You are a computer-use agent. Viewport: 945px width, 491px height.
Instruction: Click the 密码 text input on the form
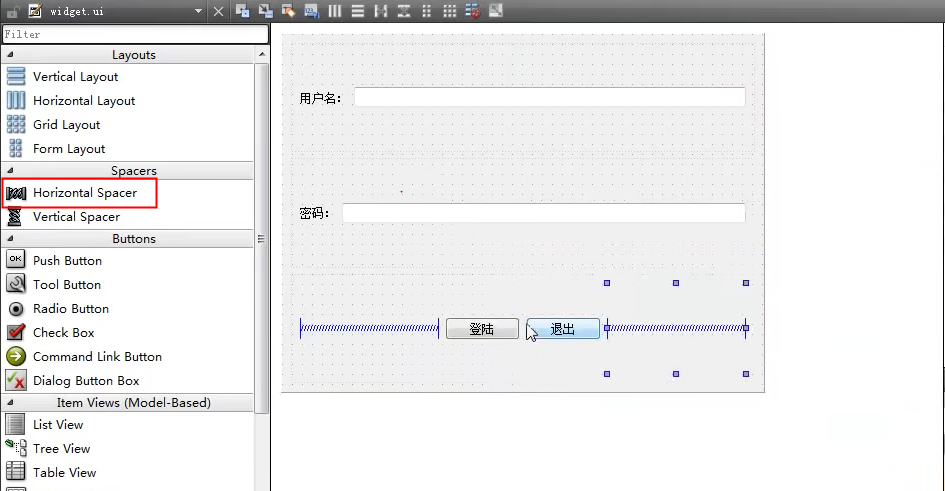tap(544, 213)
